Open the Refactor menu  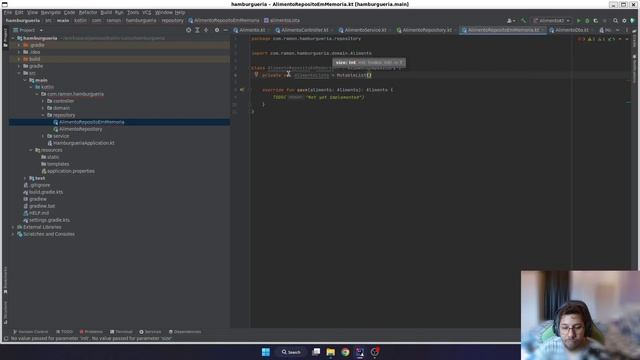click(x=88, y=13)
